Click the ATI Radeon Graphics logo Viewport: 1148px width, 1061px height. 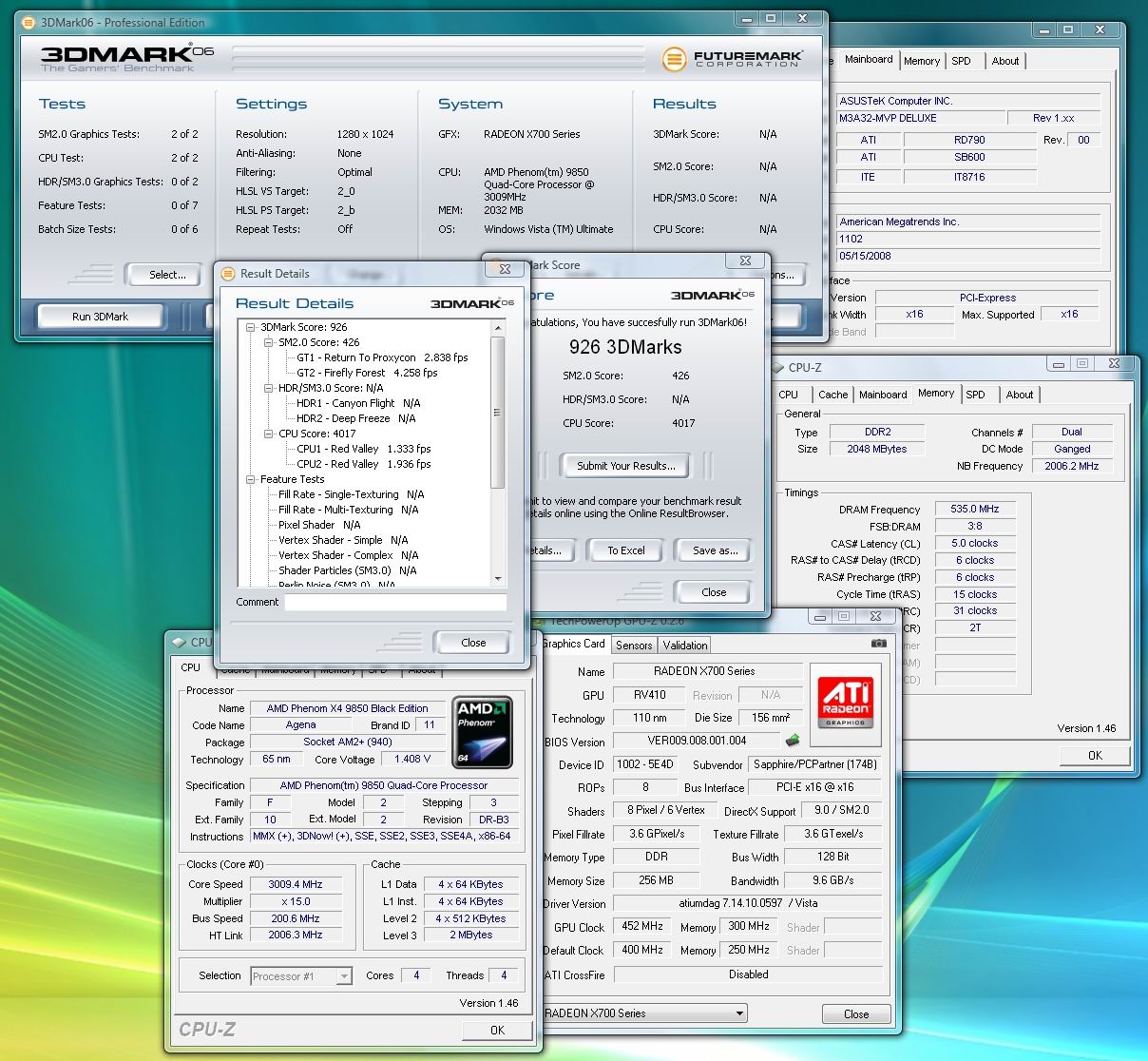click(x=846, y=704)
